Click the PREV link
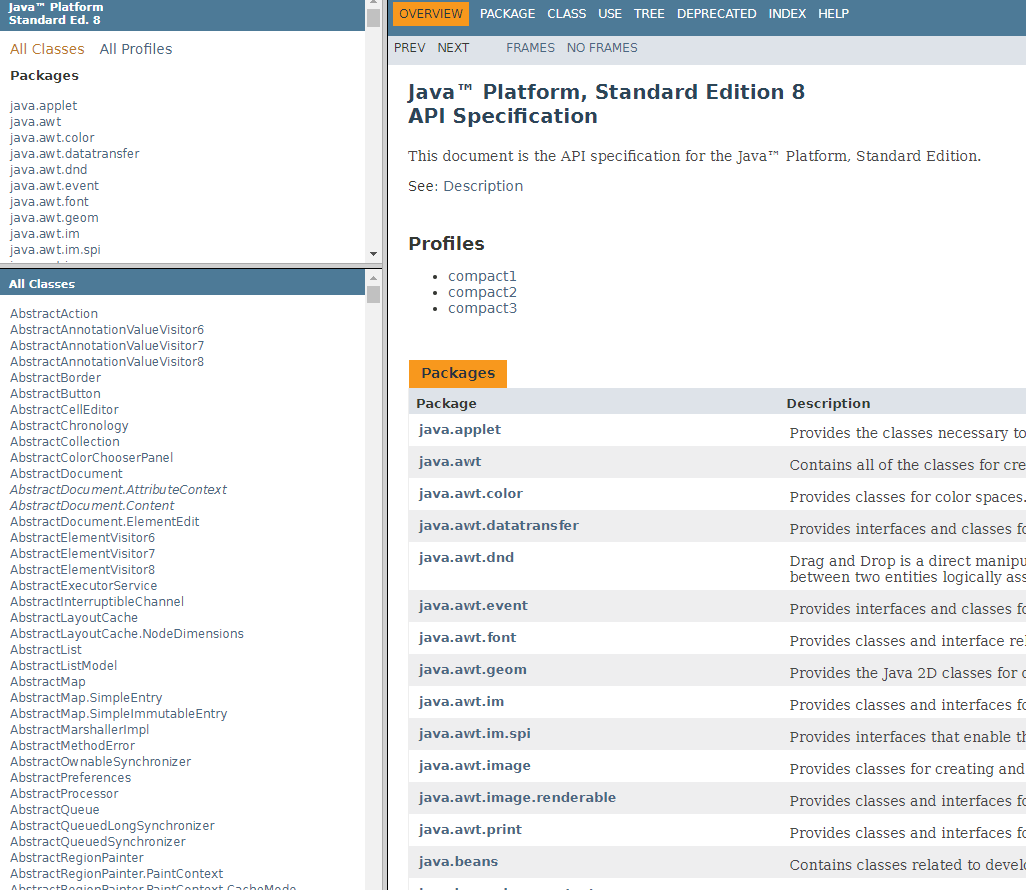Viewport: 1026px width, 890px height. [410, 48]
